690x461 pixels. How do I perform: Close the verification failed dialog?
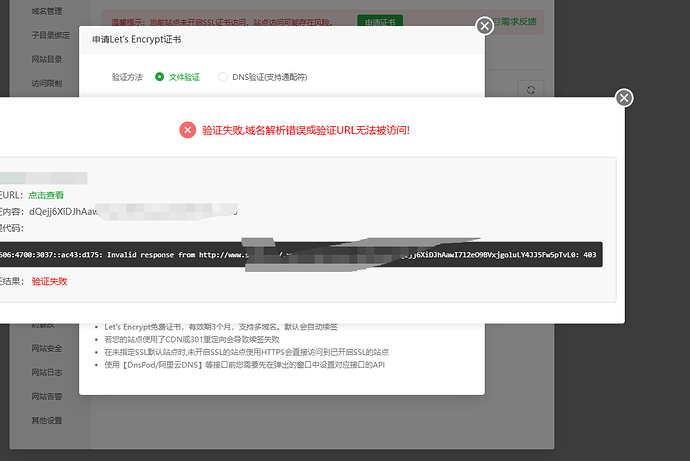[624, 98]
